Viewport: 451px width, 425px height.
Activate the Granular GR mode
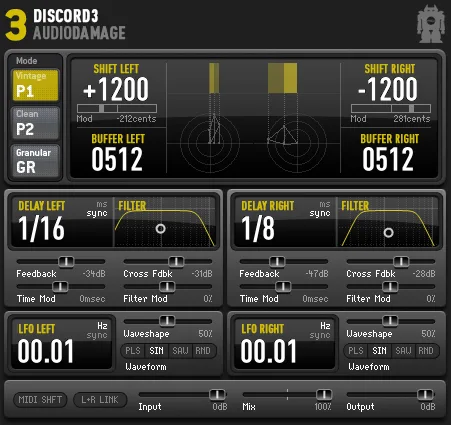35,161
